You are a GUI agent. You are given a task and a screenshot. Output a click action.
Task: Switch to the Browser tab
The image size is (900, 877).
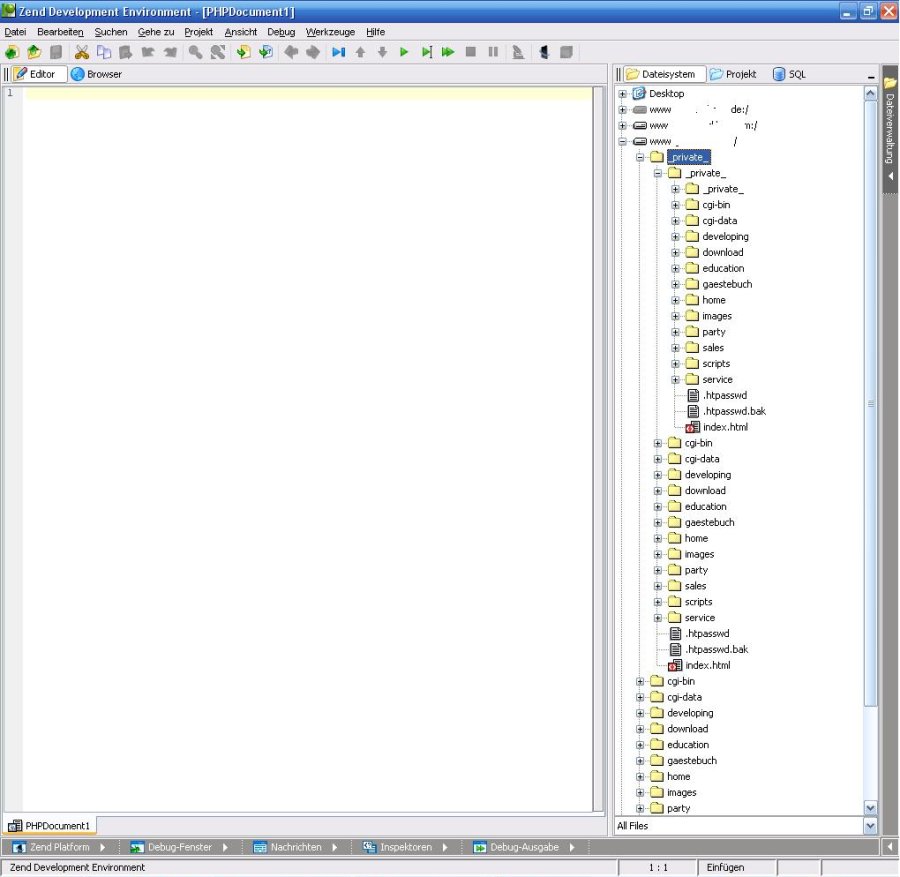tap(97, 74)
